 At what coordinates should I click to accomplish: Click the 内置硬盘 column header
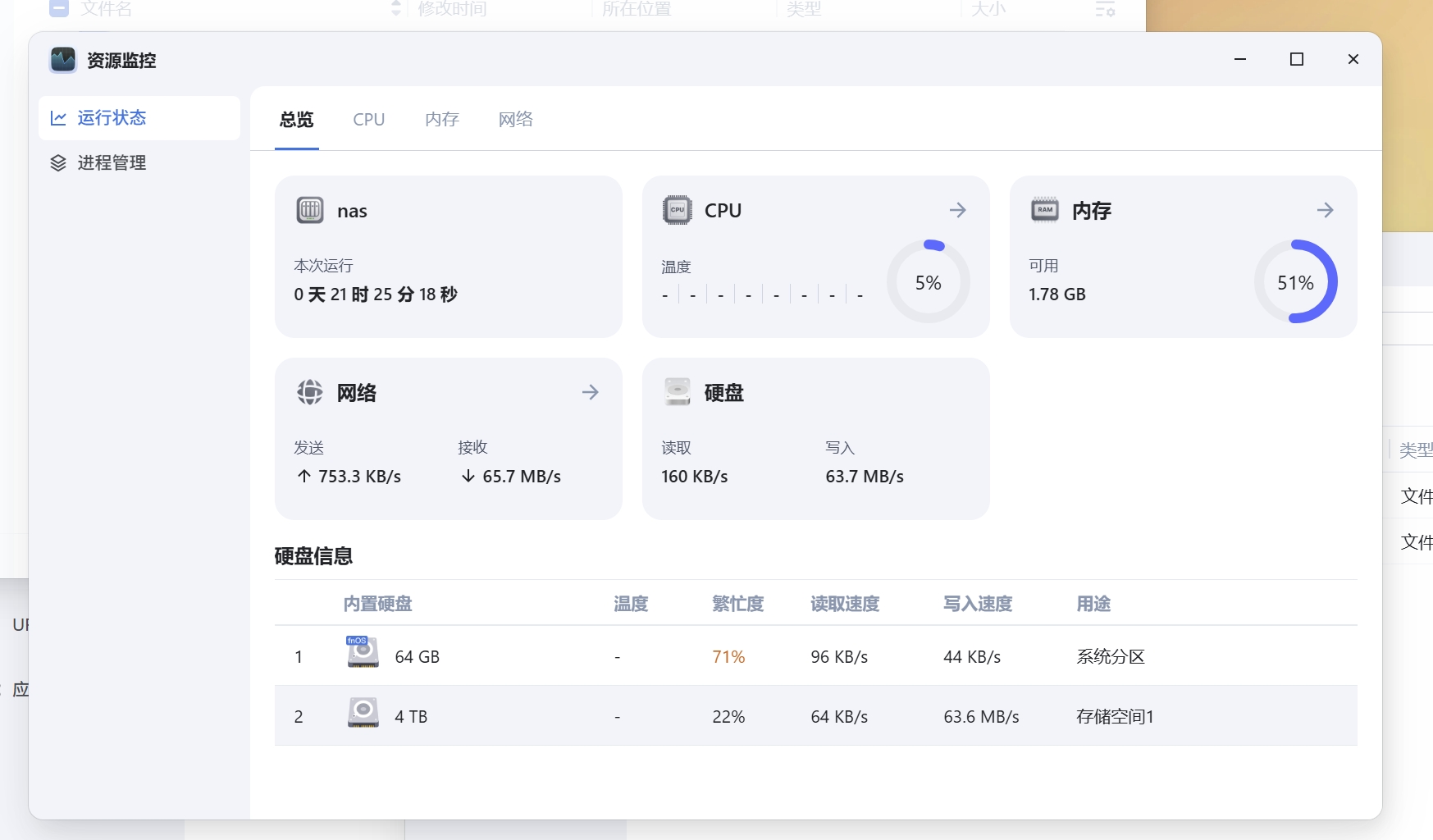click(x=377, y=604)
